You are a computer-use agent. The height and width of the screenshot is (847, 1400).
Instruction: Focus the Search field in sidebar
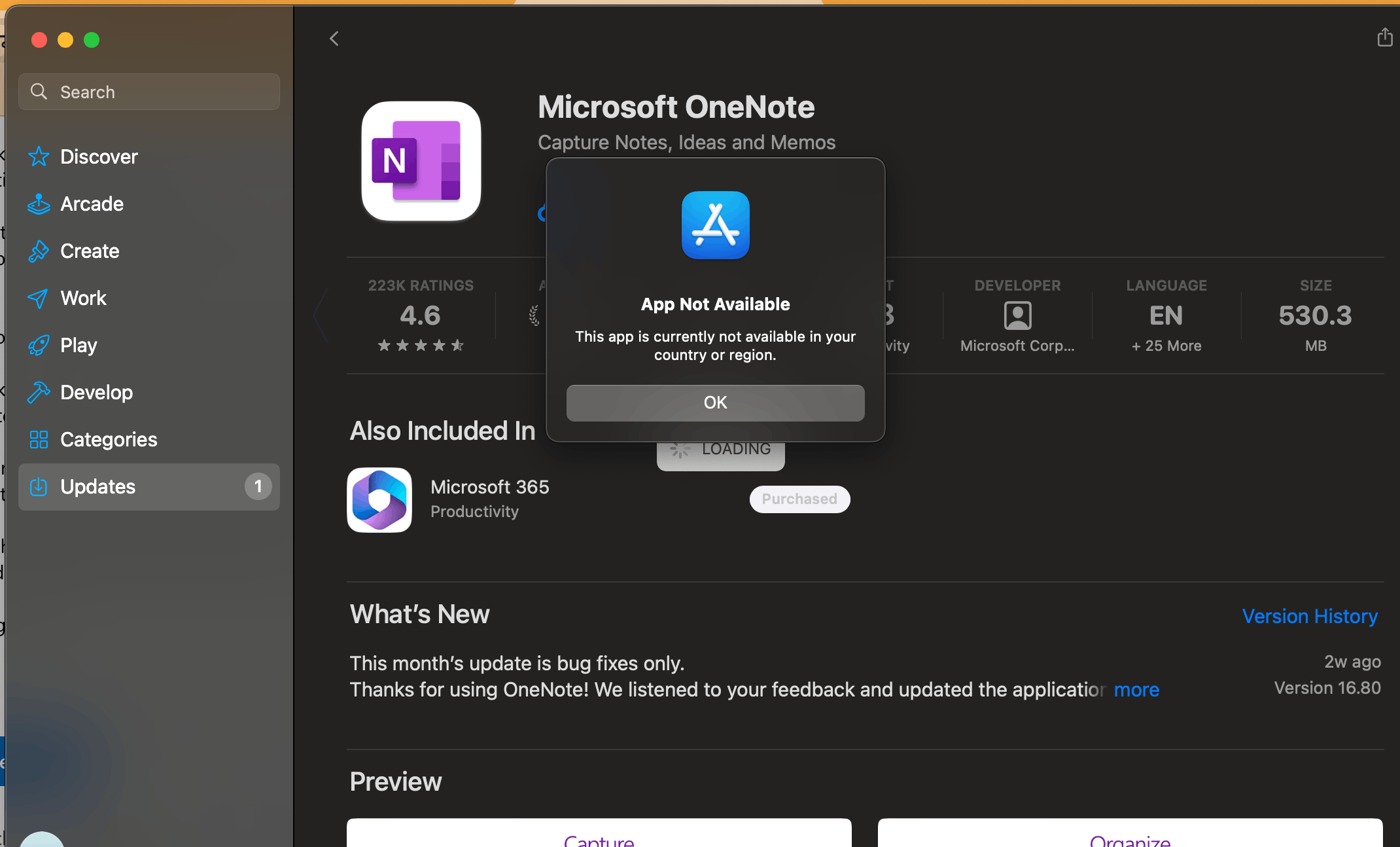149,92
